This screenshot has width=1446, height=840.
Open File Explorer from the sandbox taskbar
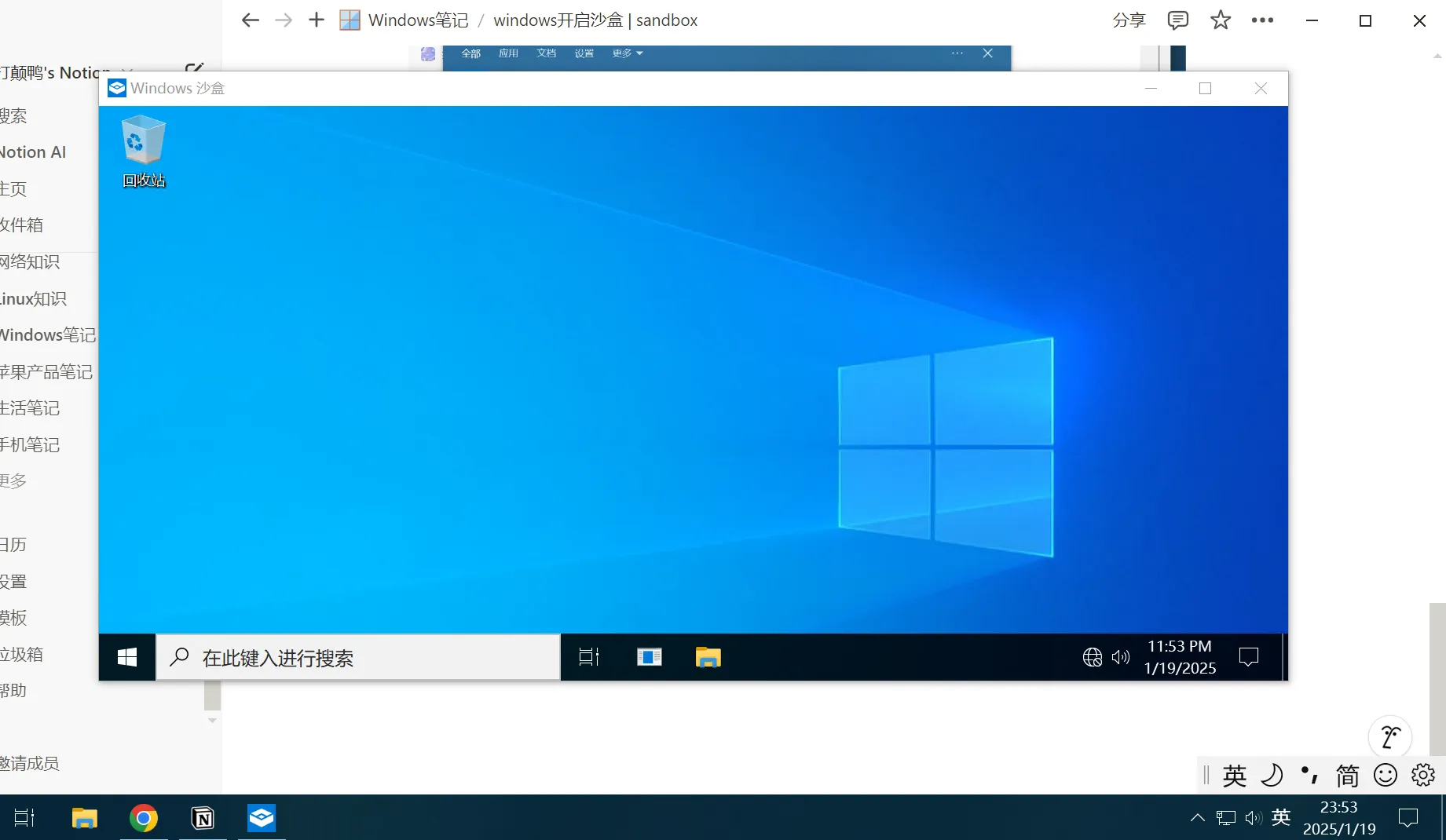click(x=707, y=657)
